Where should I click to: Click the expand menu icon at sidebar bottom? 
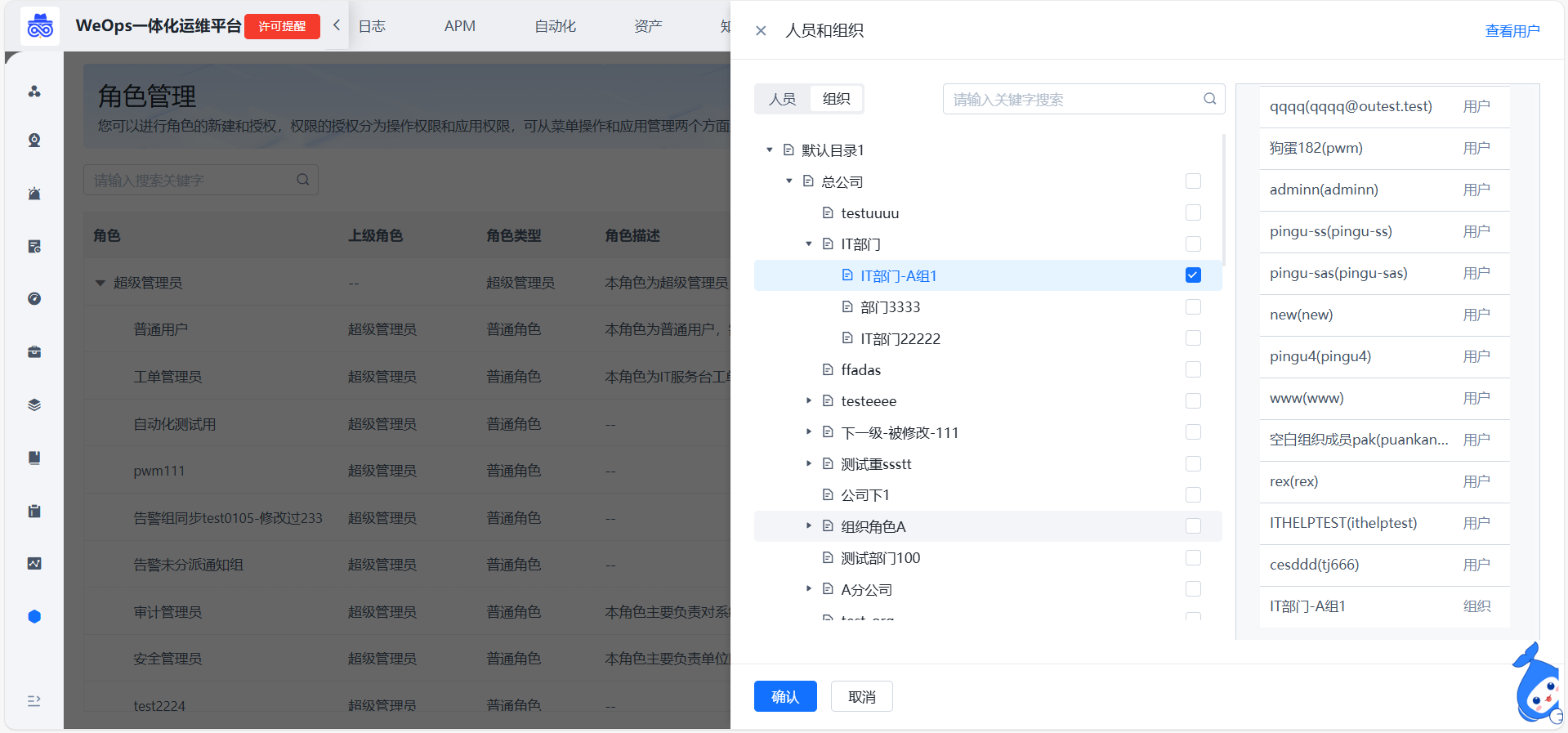click(34, 701)
